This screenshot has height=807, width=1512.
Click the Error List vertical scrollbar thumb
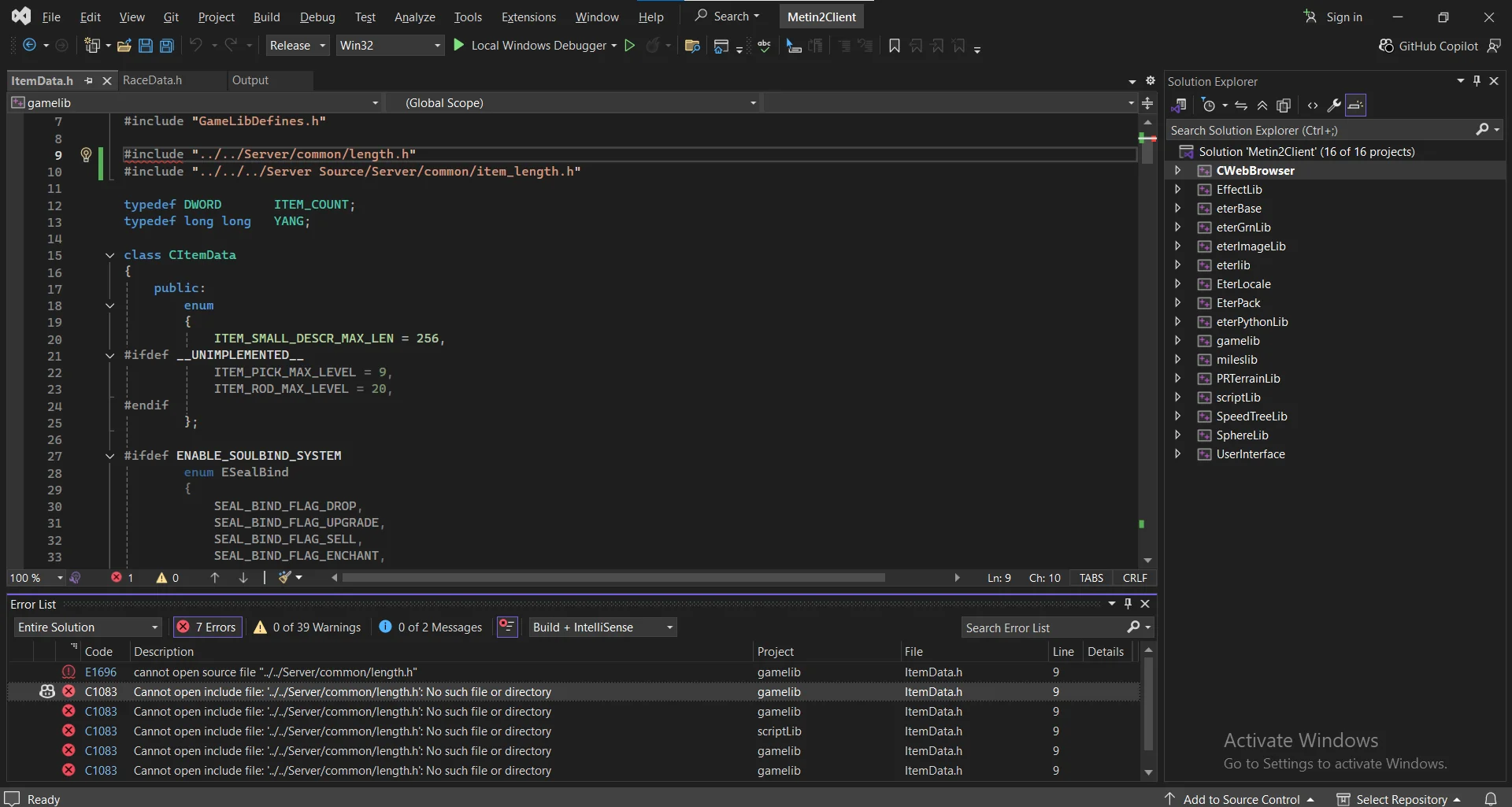click(x=1148, y=703)
